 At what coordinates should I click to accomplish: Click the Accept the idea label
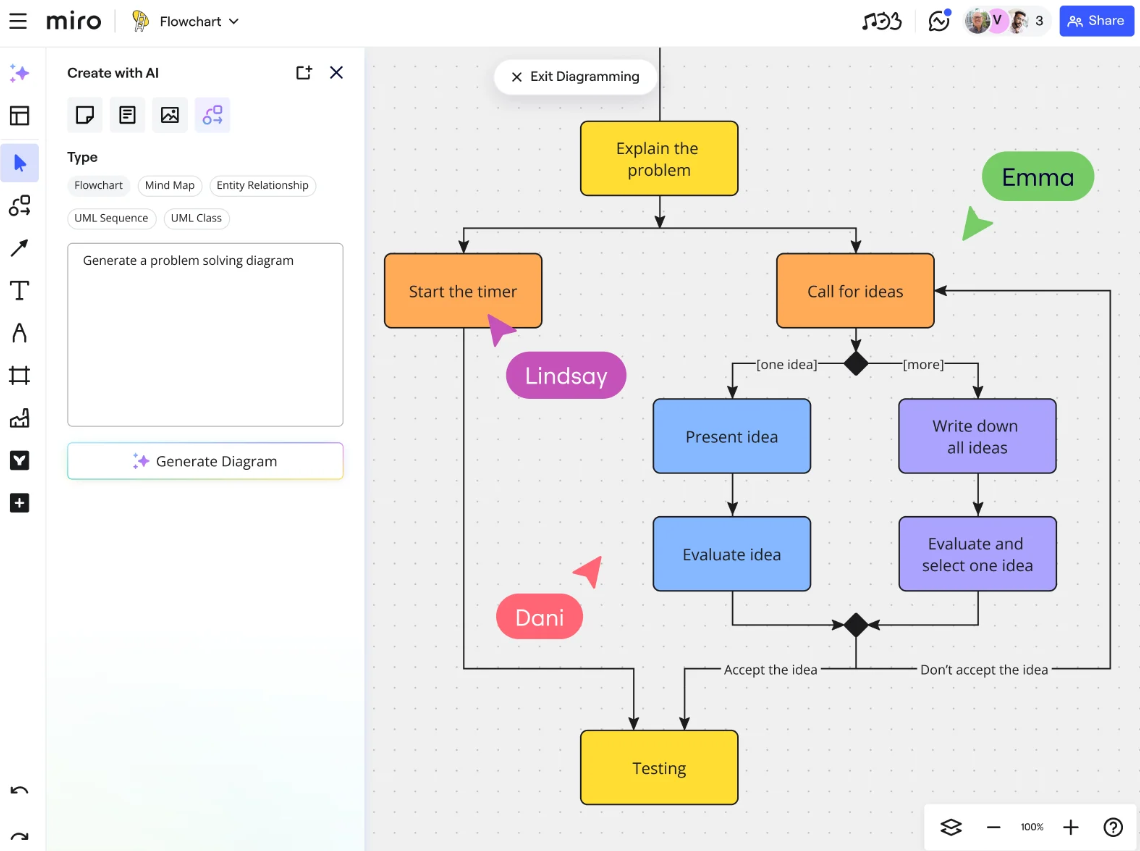[x=771, y=670]
